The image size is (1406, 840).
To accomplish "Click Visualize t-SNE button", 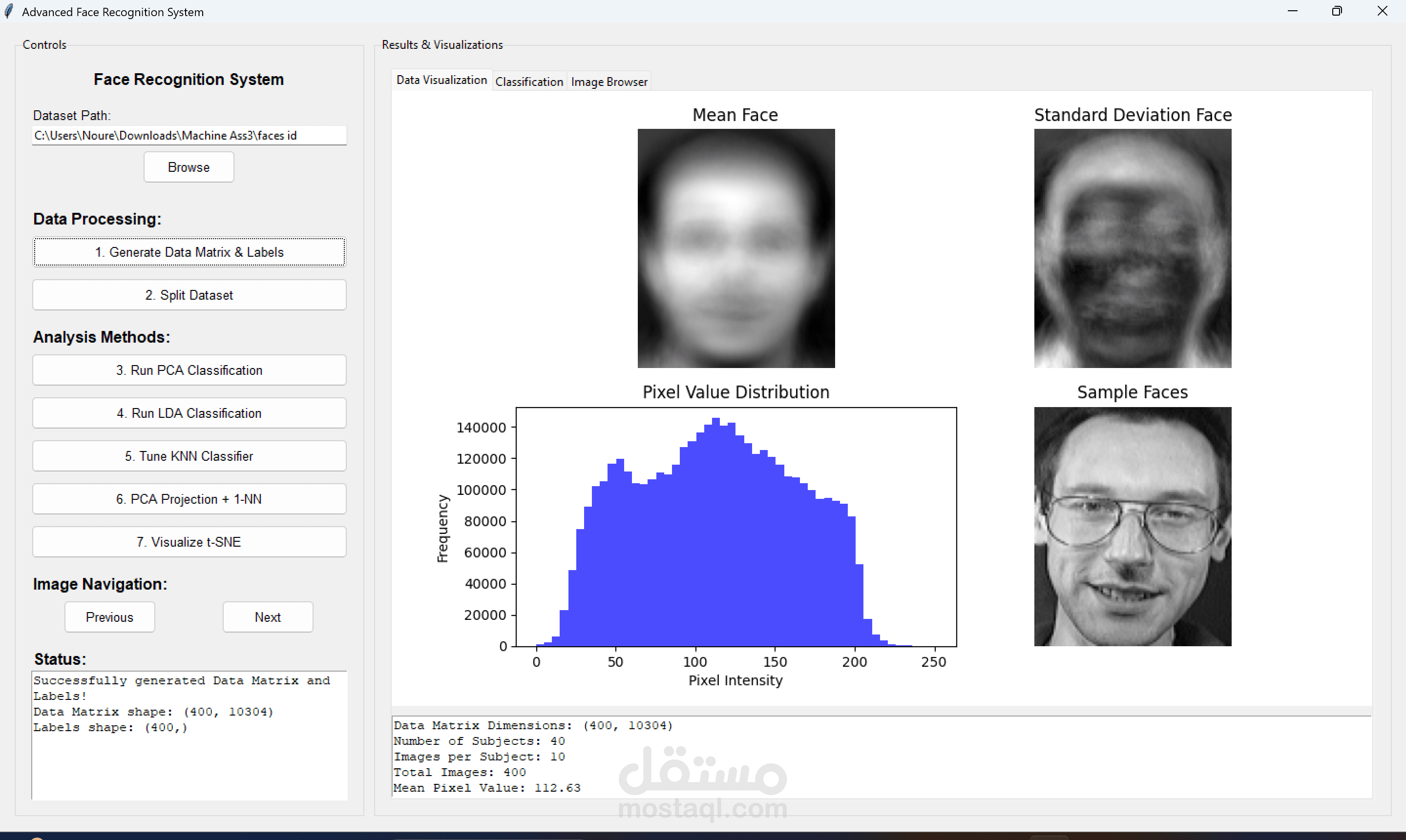I will point(189,542).
